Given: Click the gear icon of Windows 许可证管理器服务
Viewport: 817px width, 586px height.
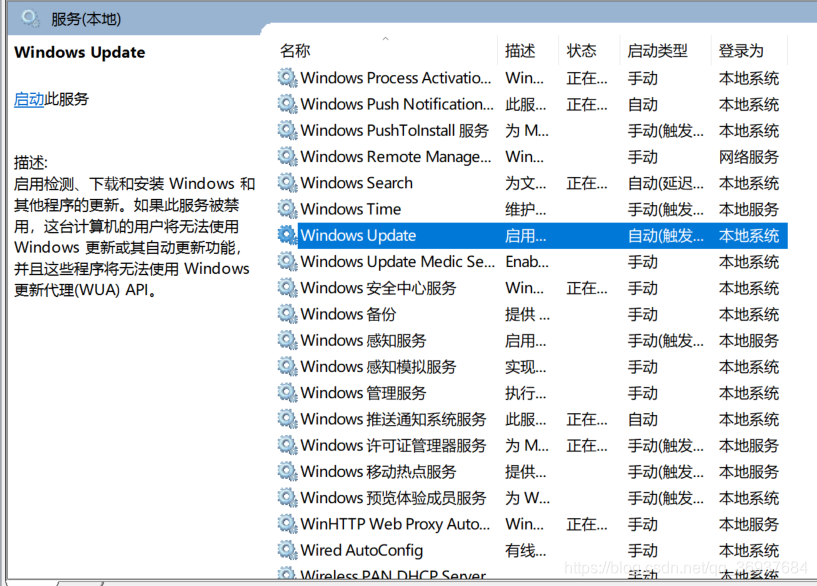Looking at the screenshot, I should click(x=287, y=445).
